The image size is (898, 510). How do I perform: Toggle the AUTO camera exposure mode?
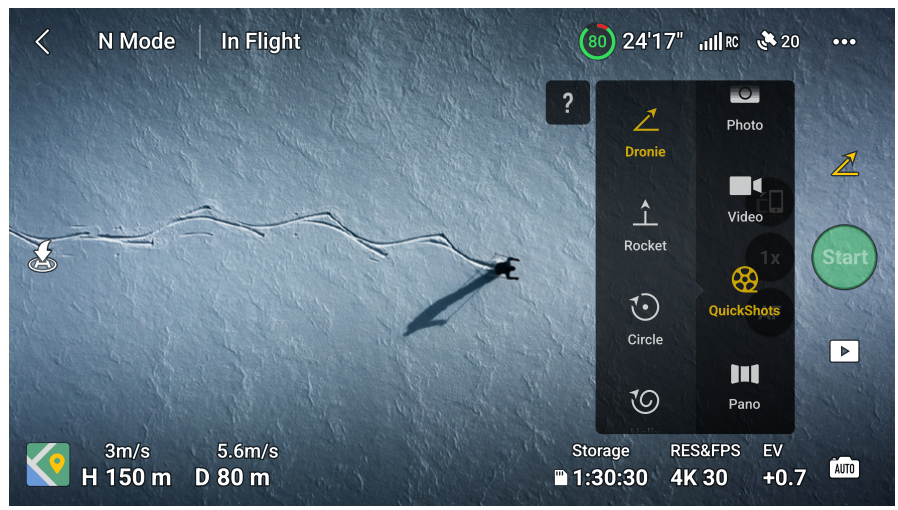[x=844, y=468]
